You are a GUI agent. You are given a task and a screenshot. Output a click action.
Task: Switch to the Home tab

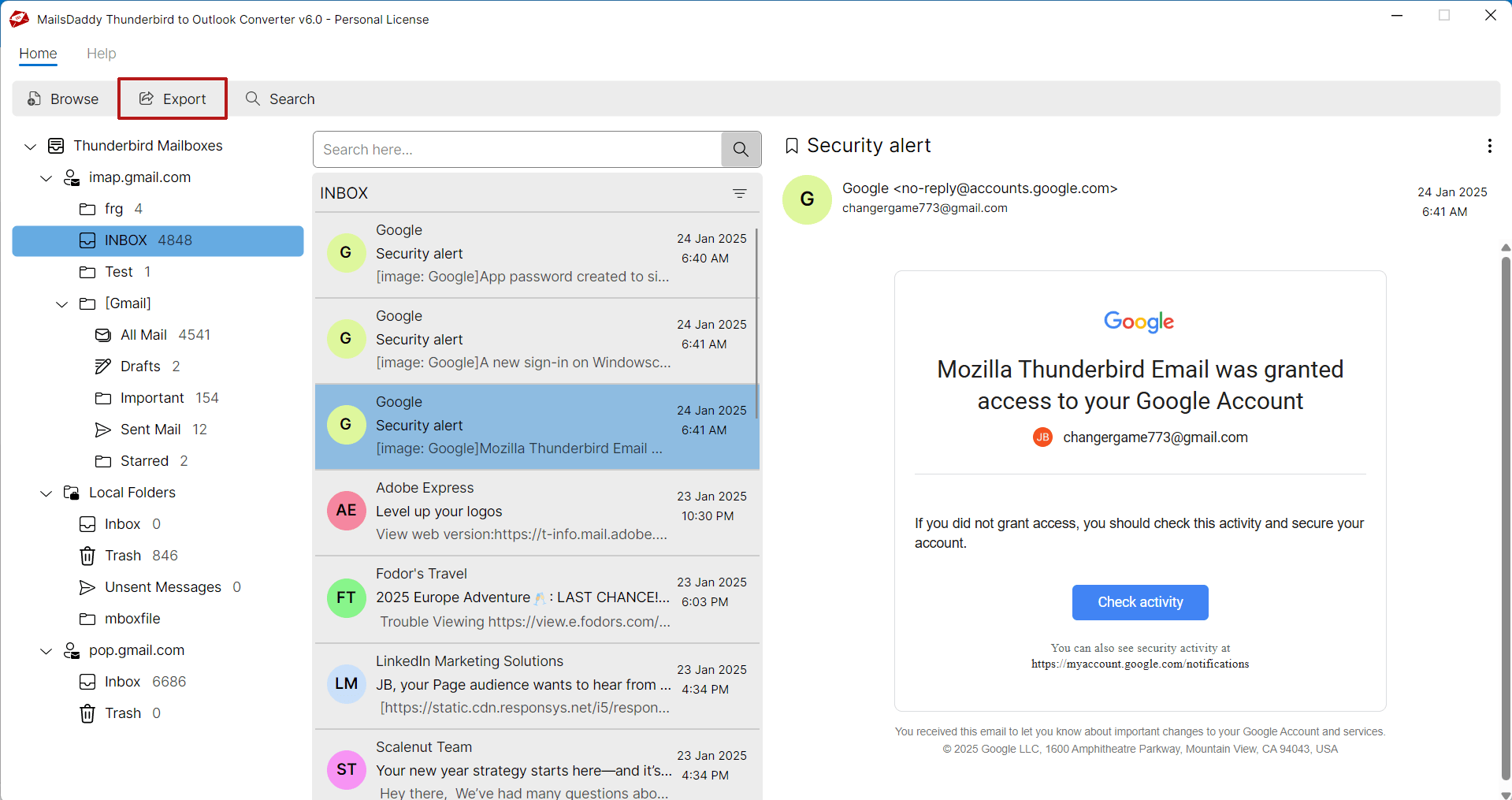[38, 54]
